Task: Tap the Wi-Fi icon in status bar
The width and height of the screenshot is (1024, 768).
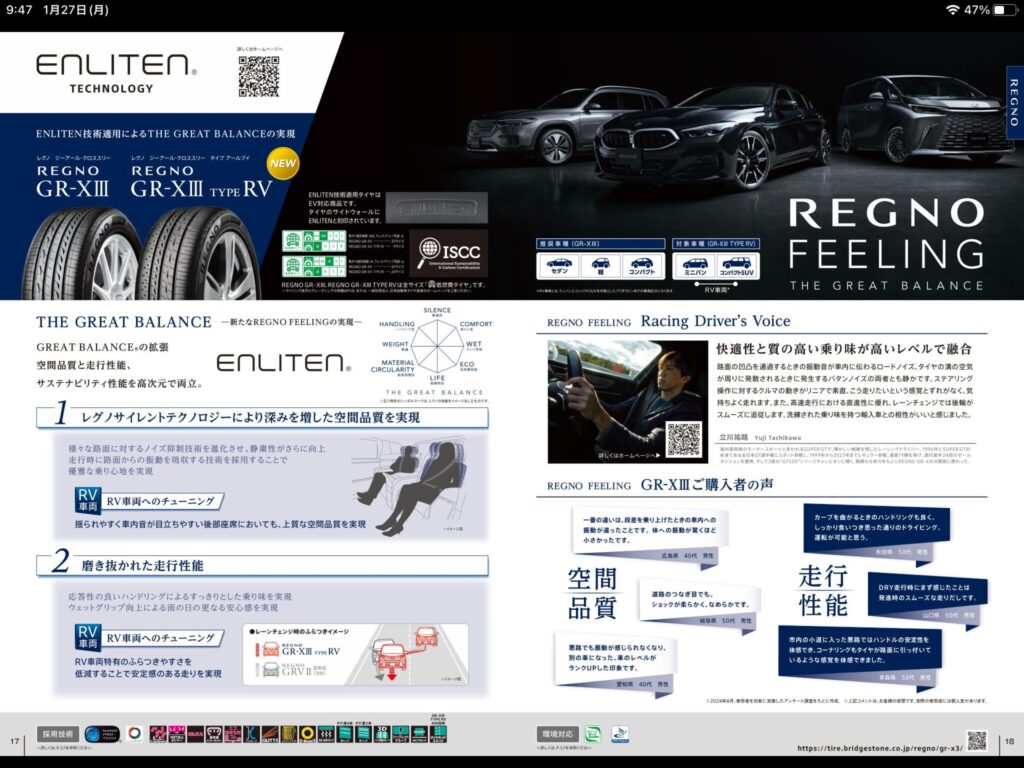Action: pos(953,10)
